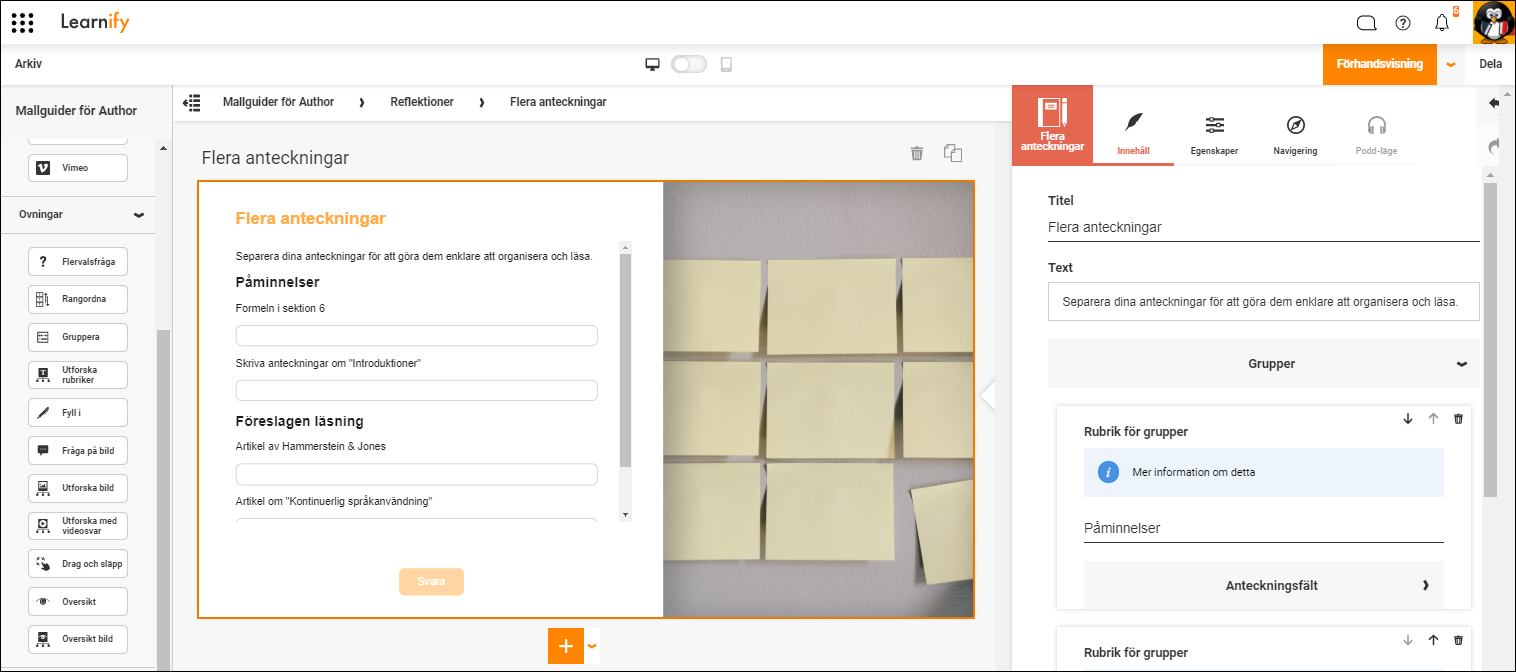Open the notifications bell
Image resolution: width=1516 pixels, height=672 pixels.
(x=1441, y=23)
